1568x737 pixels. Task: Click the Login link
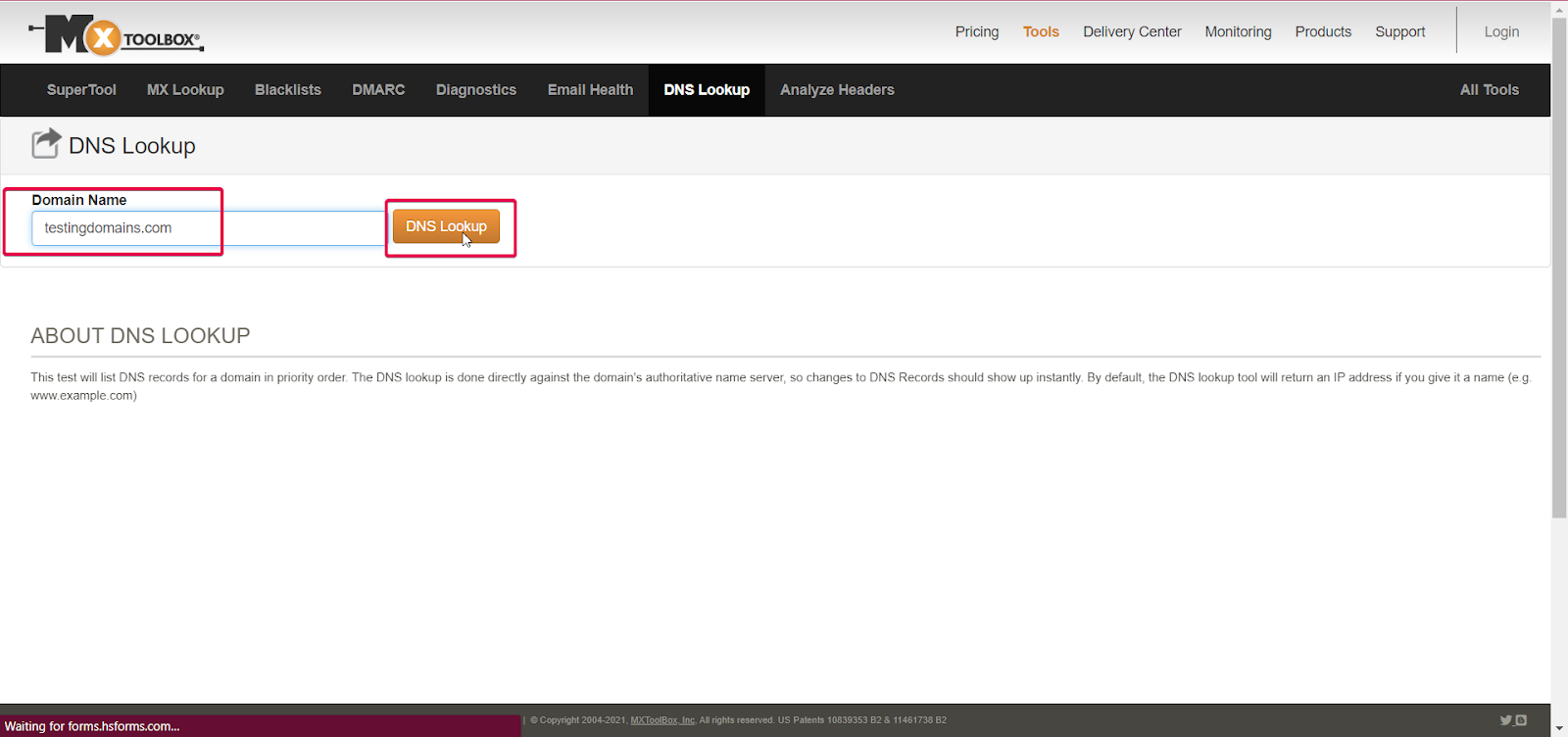click(1501, 32)
